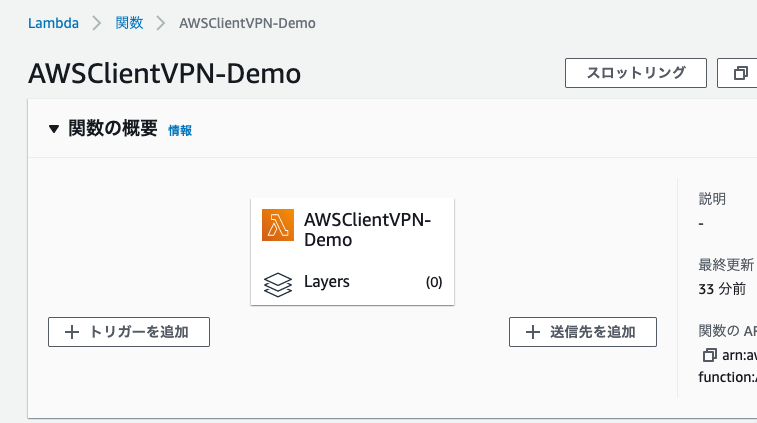Copy the function ARN via copy icon
This screenshot has width=757, height=423.
coord(709,355)
